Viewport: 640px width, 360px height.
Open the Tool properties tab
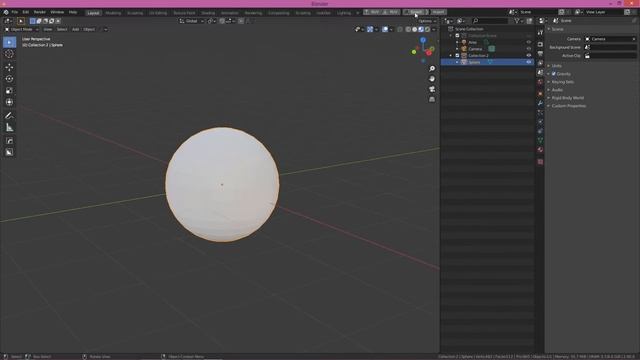540,33
